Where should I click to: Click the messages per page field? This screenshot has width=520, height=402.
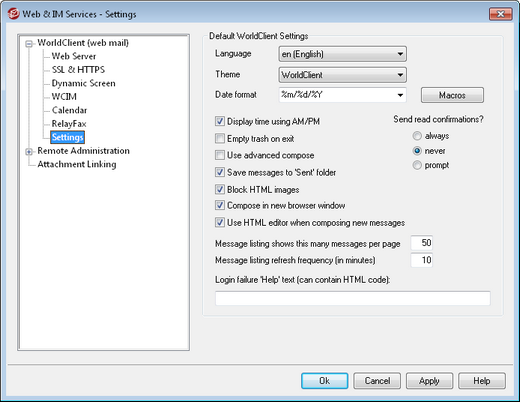click(422, 243)
